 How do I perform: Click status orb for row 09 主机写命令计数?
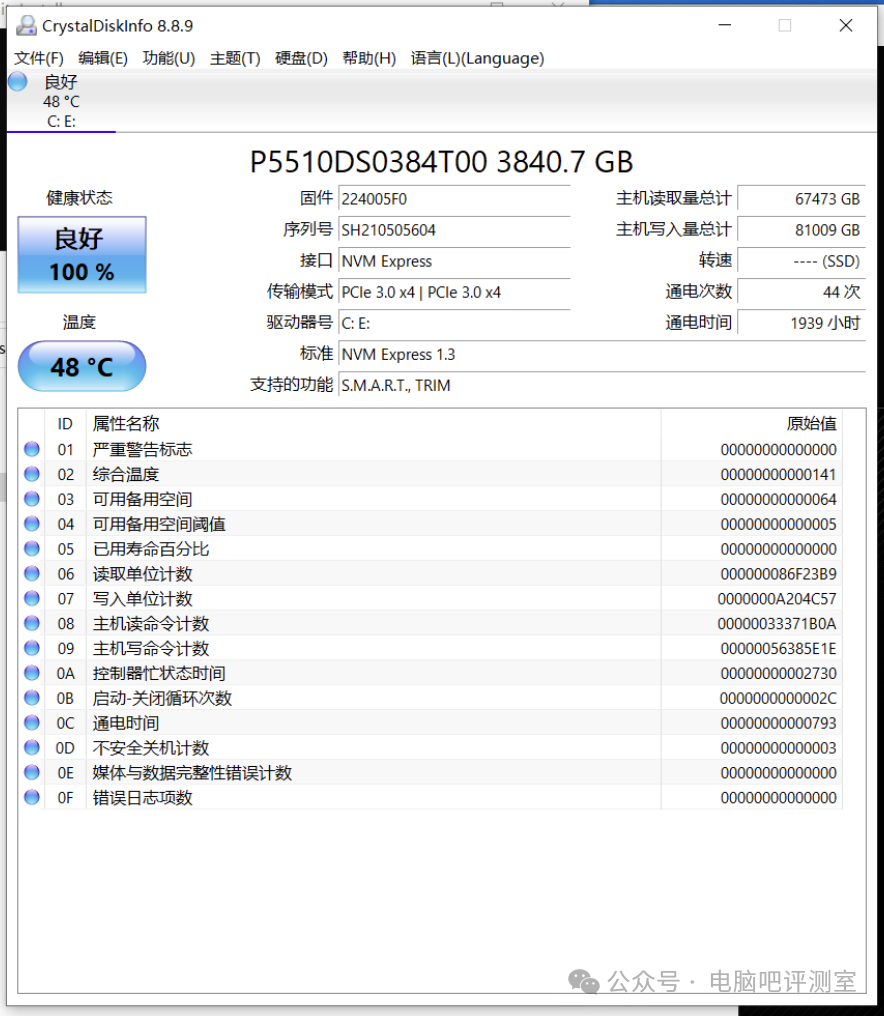(32, 648)
